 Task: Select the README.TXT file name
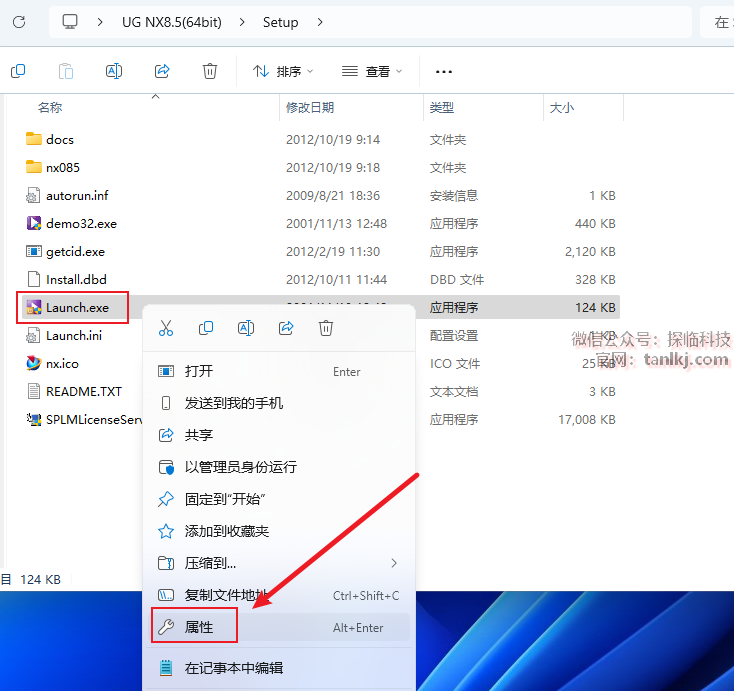[84, 391]
